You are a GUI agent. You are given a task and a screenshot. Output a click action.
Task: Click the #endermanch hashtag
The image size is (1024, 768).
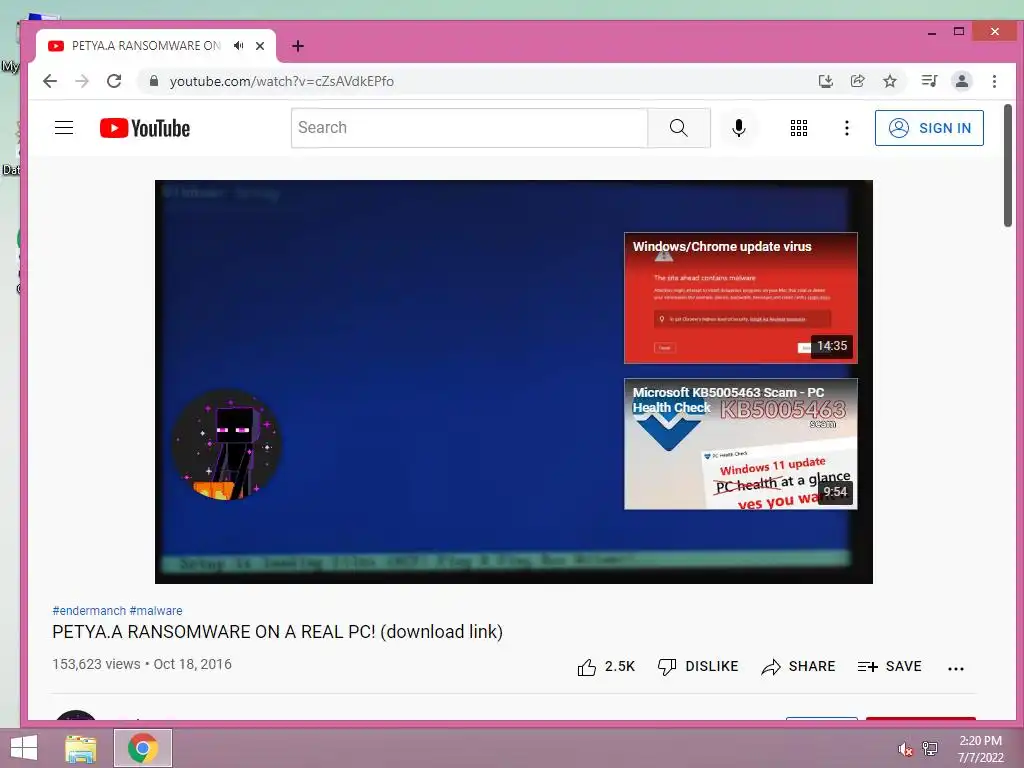[x=89, y=611]
